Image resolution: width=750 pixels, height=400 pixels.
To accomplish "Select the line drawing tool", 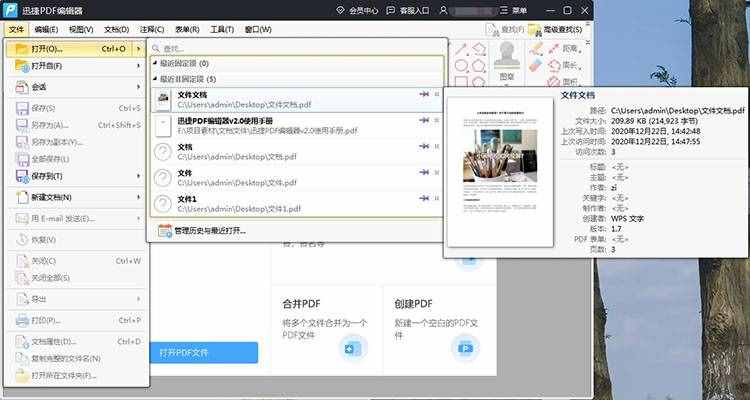I will (461, 49).
